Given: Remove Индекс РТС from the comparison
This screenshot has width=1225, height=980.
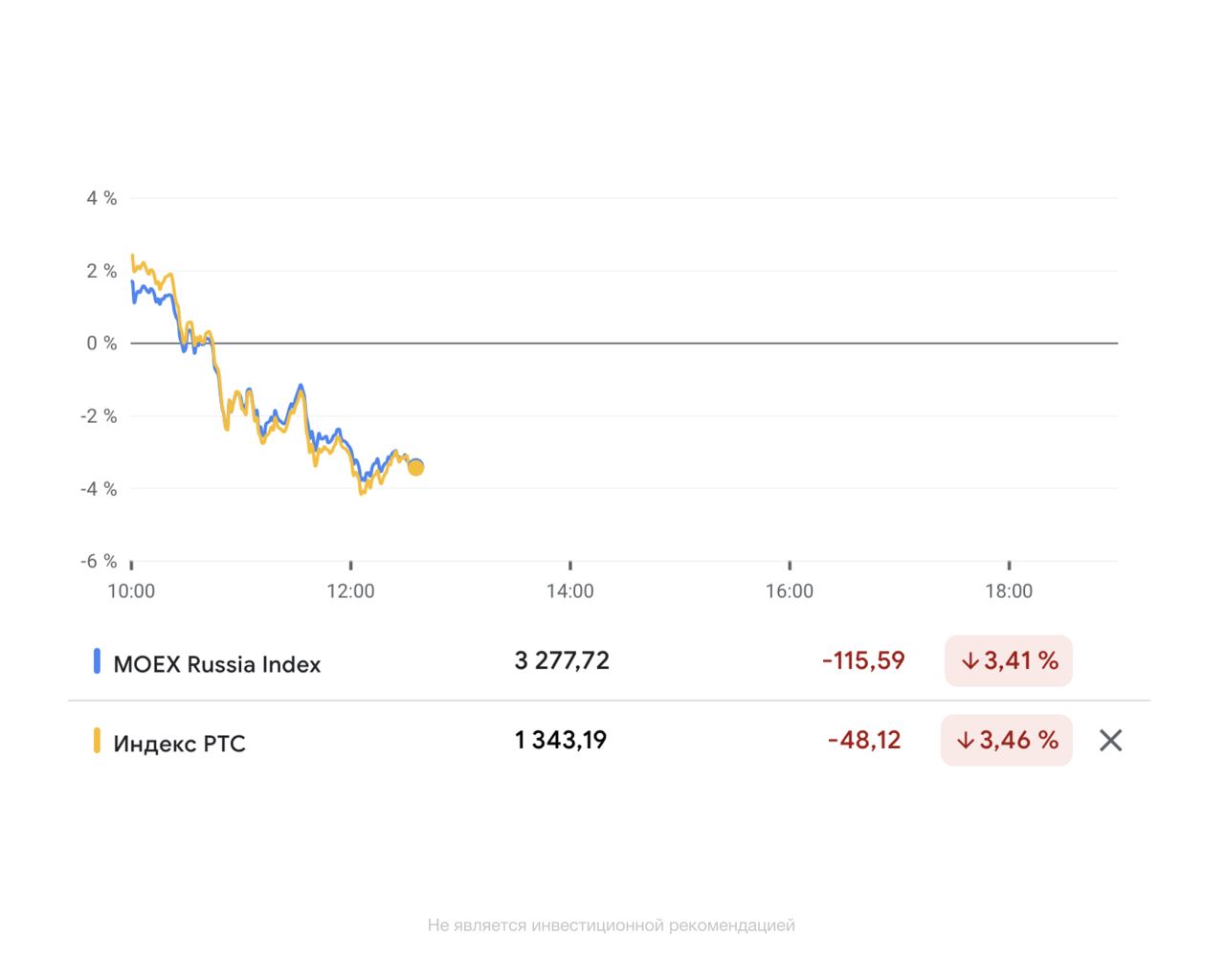Looking at the screenshot, I should [1110, 740].
